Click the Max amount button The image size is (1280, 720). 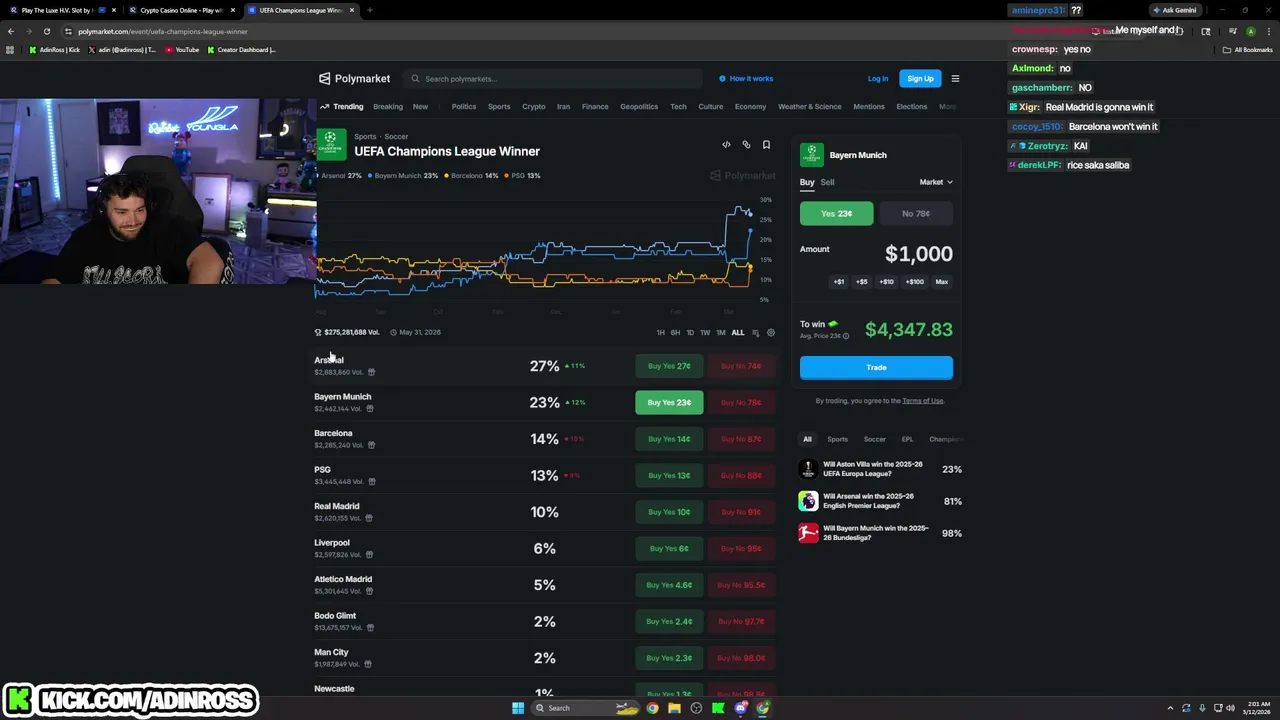(942, 282)
